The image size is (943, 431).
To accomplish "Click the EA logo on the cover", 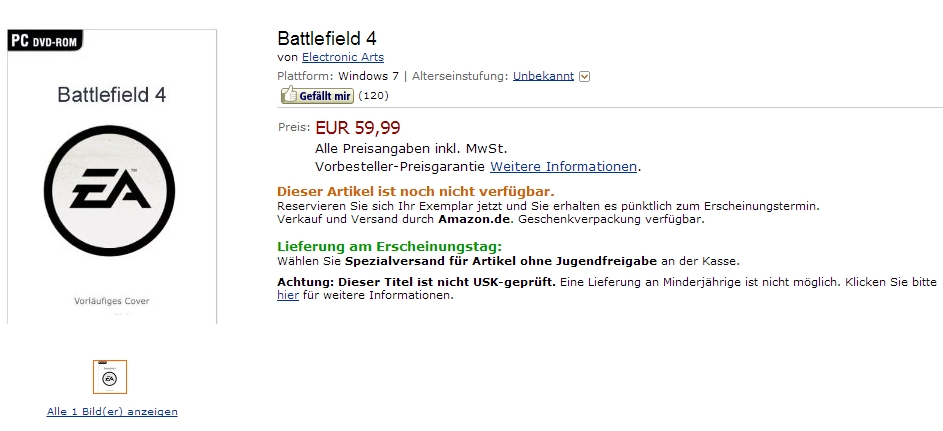I will tap(109, 191).
